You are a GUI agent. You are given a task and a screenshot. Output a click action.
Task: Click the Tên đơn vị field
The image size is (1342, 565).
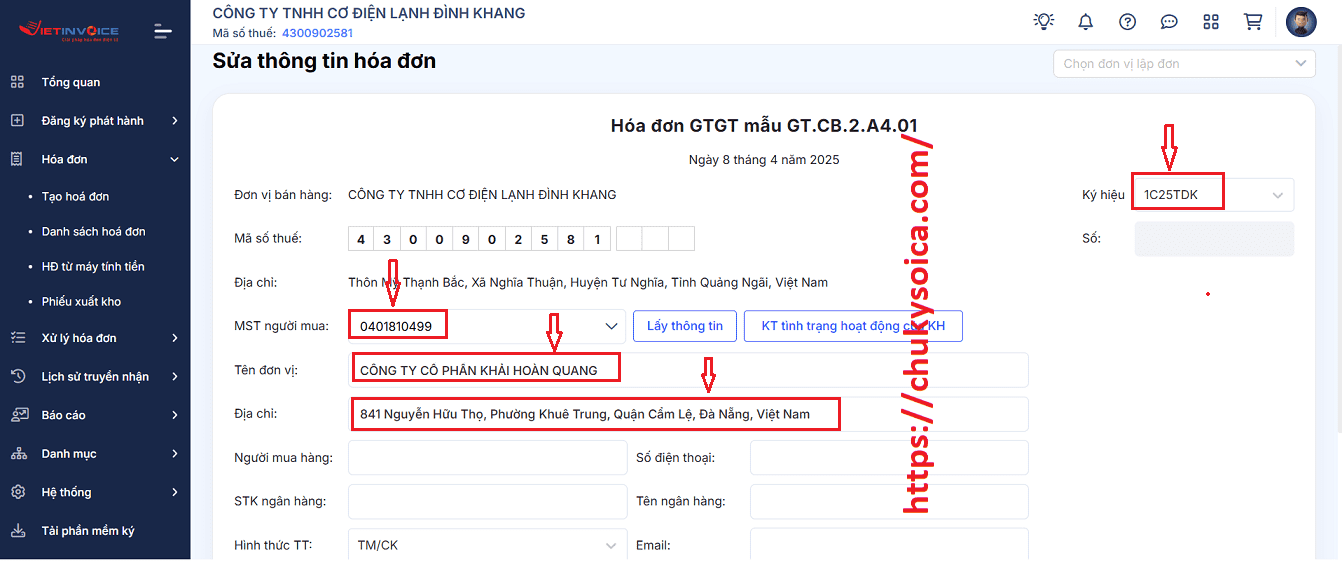point(688,370)
